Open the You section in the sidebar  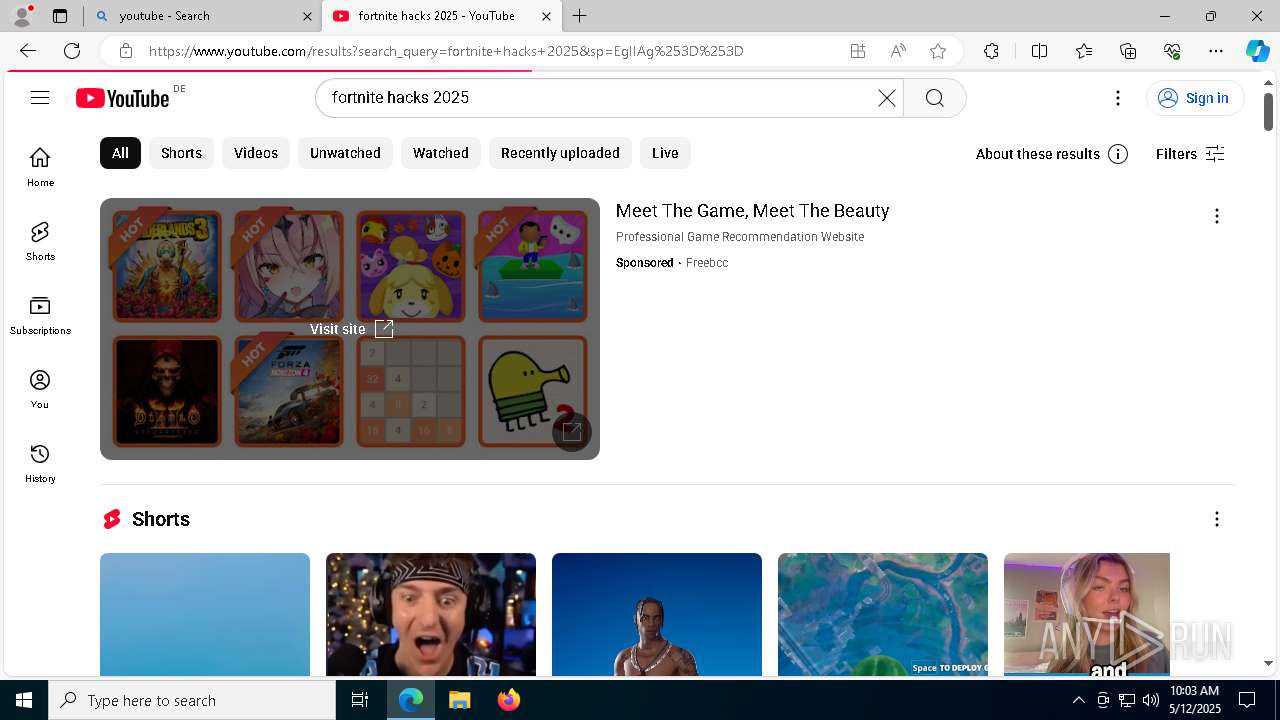[40, 389]
